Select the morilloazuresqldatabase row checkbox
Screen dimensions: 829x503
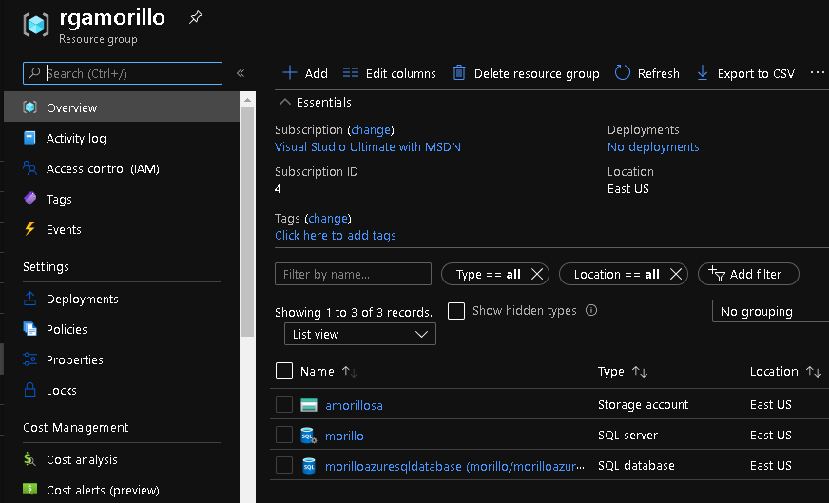284,465
